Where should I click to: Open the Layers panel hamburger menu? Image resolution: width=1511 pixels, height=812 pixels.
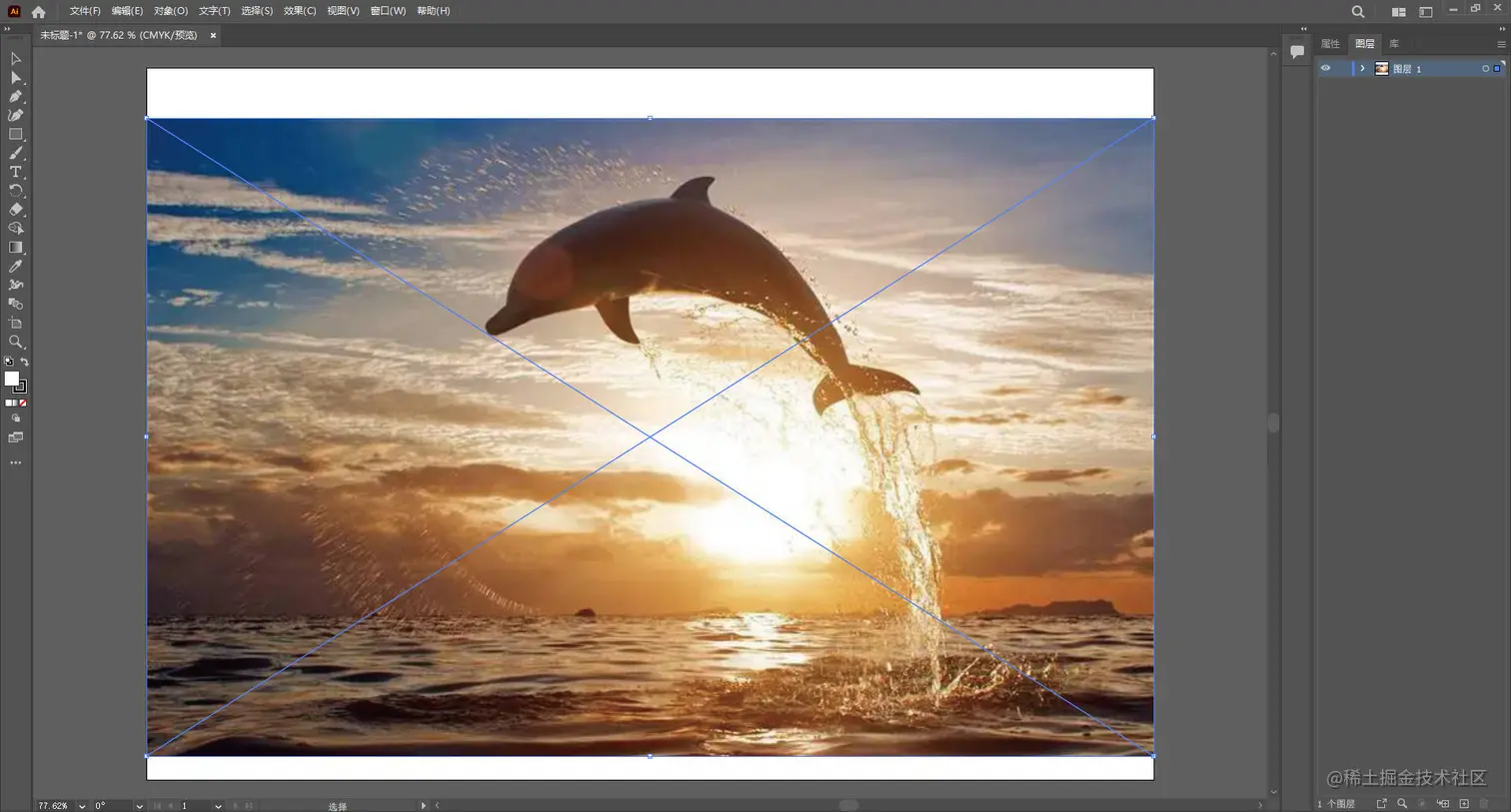pos(1501,44)
